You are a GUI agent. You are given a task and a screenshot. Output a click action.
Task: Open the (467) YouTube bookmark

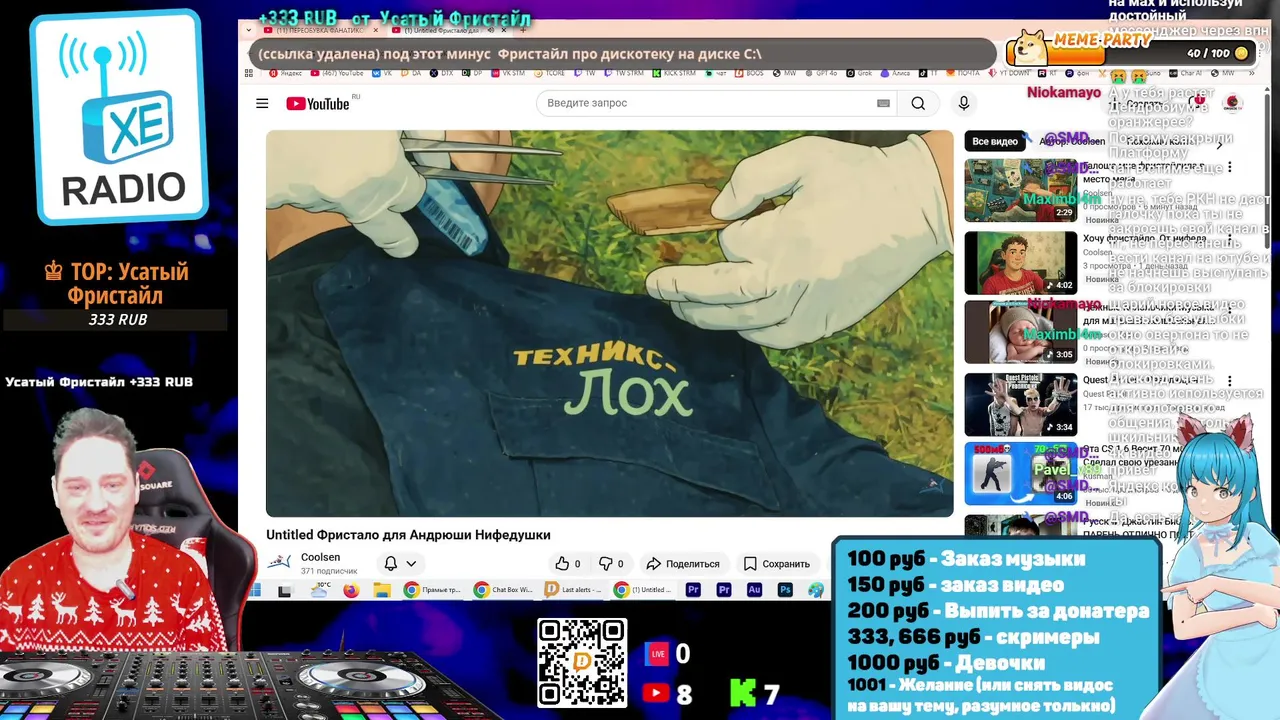pyautogui.click(x=337, y=73)
